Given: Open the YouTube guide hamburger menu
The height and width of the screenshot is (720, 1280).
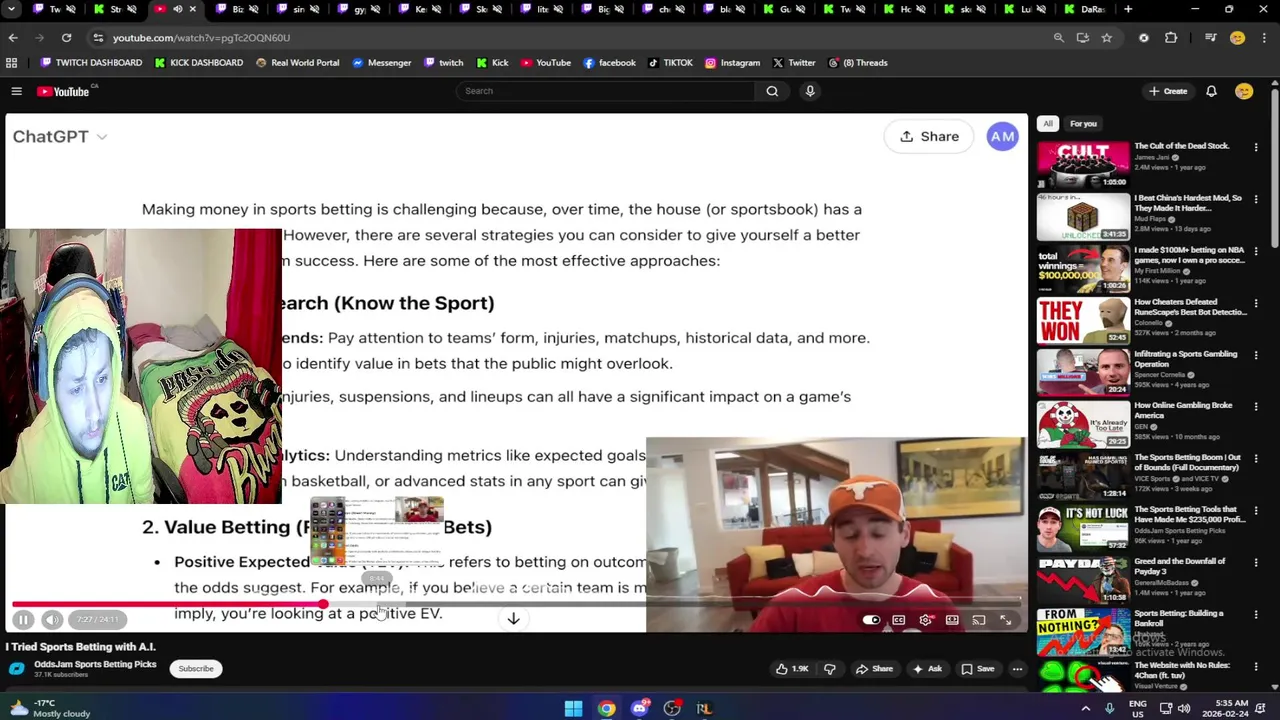Looking at the screenshot, I should [16, 91].
